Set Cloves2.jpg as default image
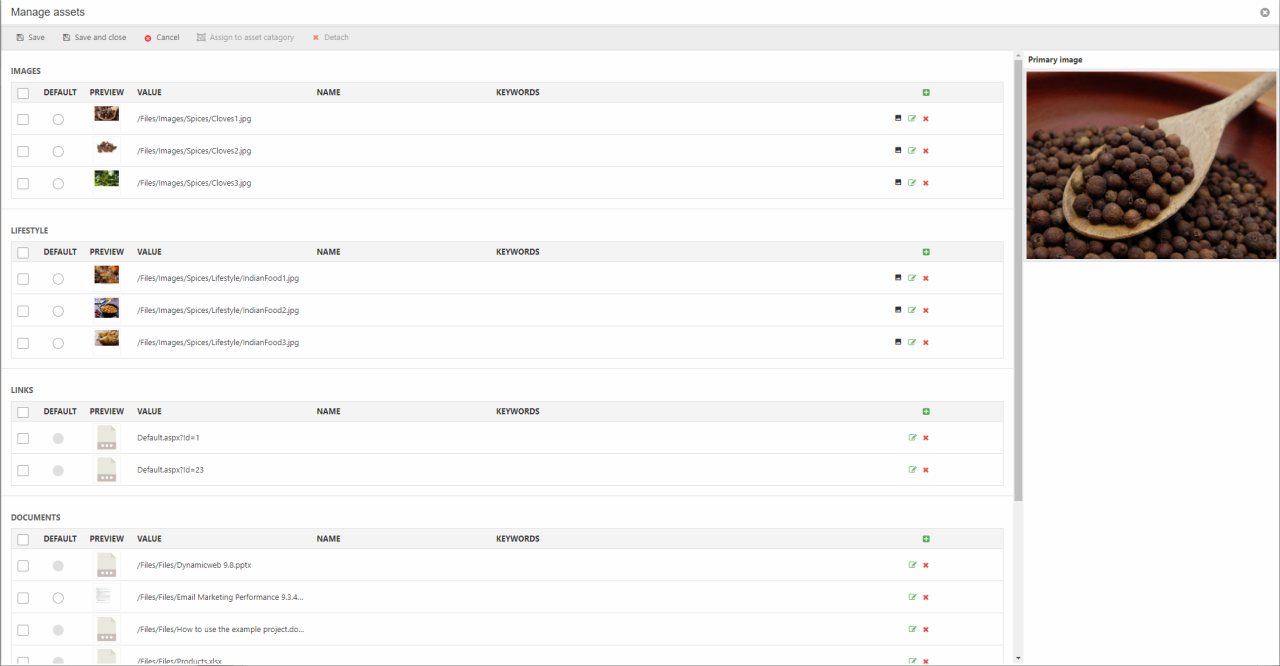1280x666 pixels. tap(58, 151)
